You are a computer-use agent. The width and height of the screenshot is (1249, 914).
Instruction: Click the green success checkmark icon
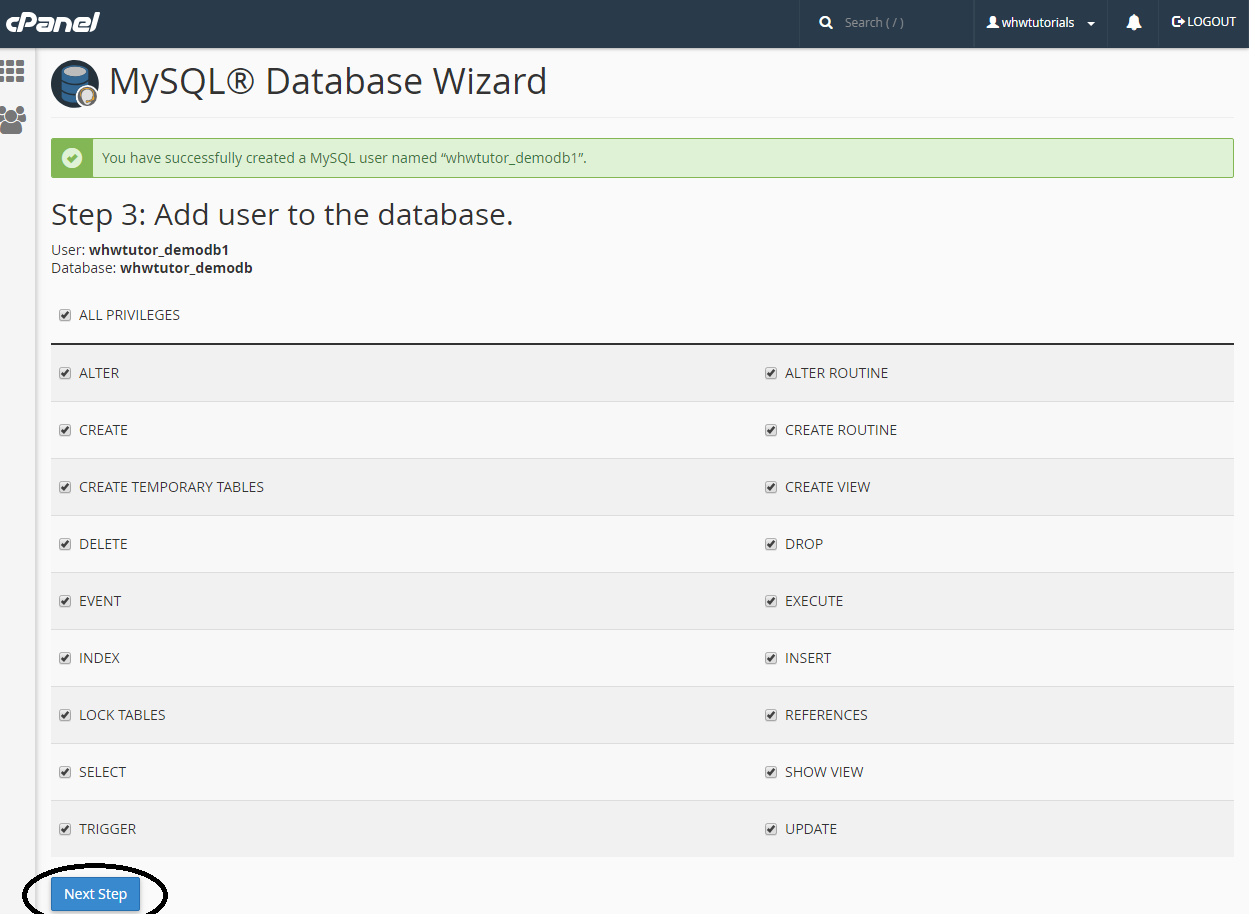[72, 158]
